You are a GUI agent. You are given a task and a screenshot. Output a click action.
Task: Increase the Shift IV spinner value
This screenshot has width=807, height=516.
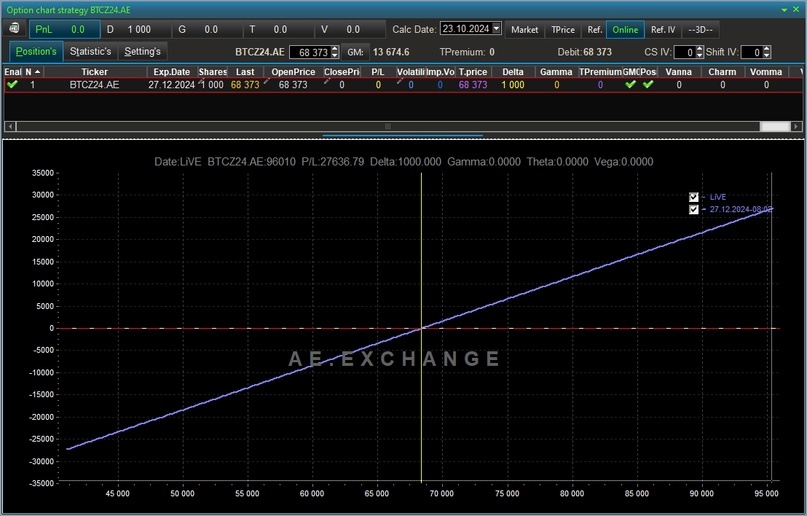pyautogui.click(x=766, y=49)
